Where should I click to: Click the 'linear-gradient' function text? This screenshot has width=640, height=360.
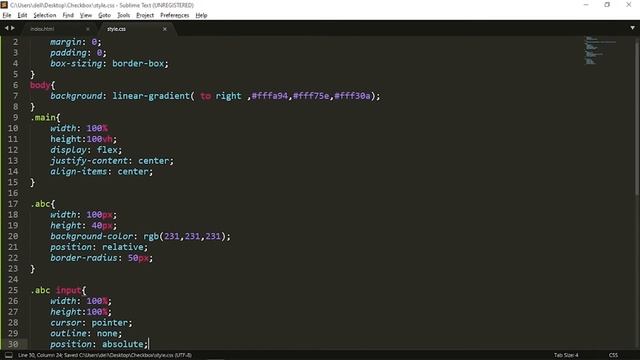pyautogui.click(x=151, y=96)
